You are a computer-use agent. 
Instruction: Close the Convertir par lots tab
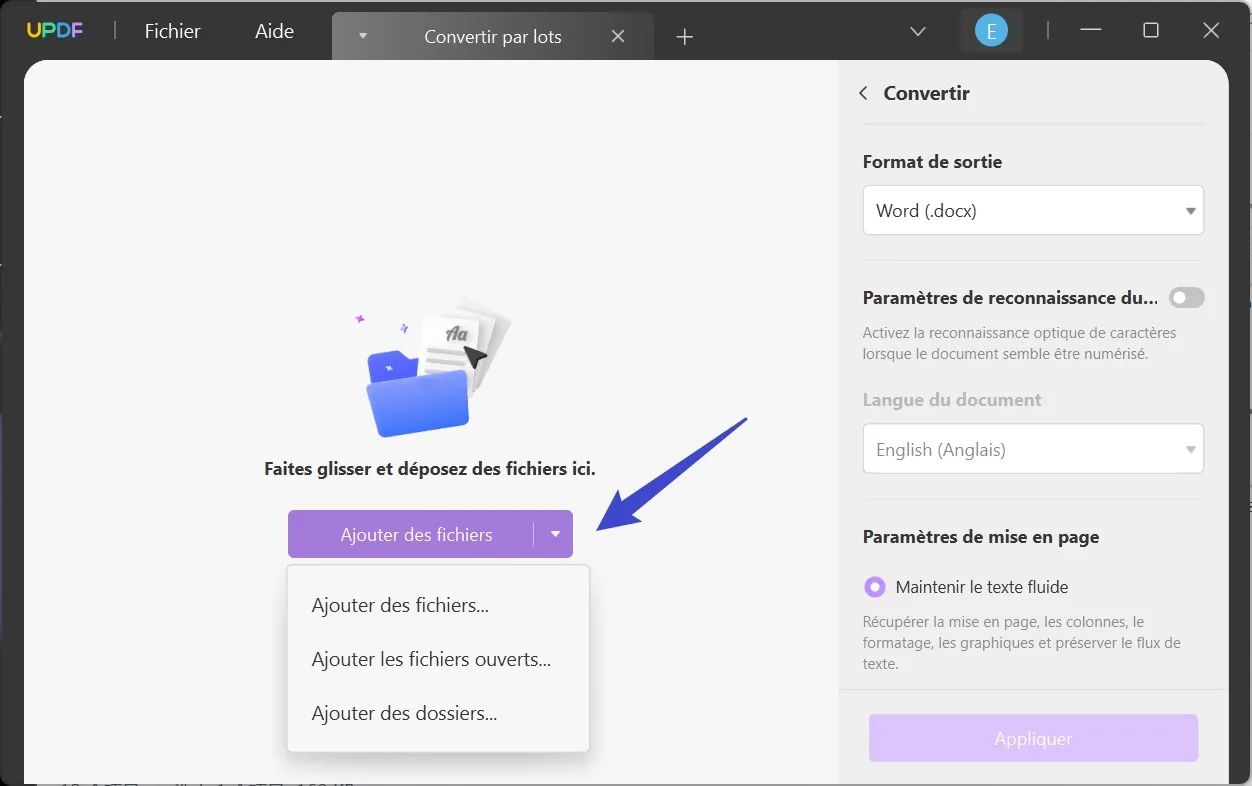[x=618, y=36]
